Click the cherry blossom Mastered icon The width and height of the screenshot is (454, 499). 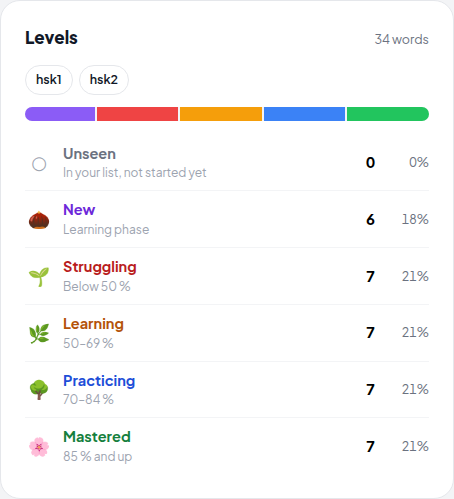(39, 447)
